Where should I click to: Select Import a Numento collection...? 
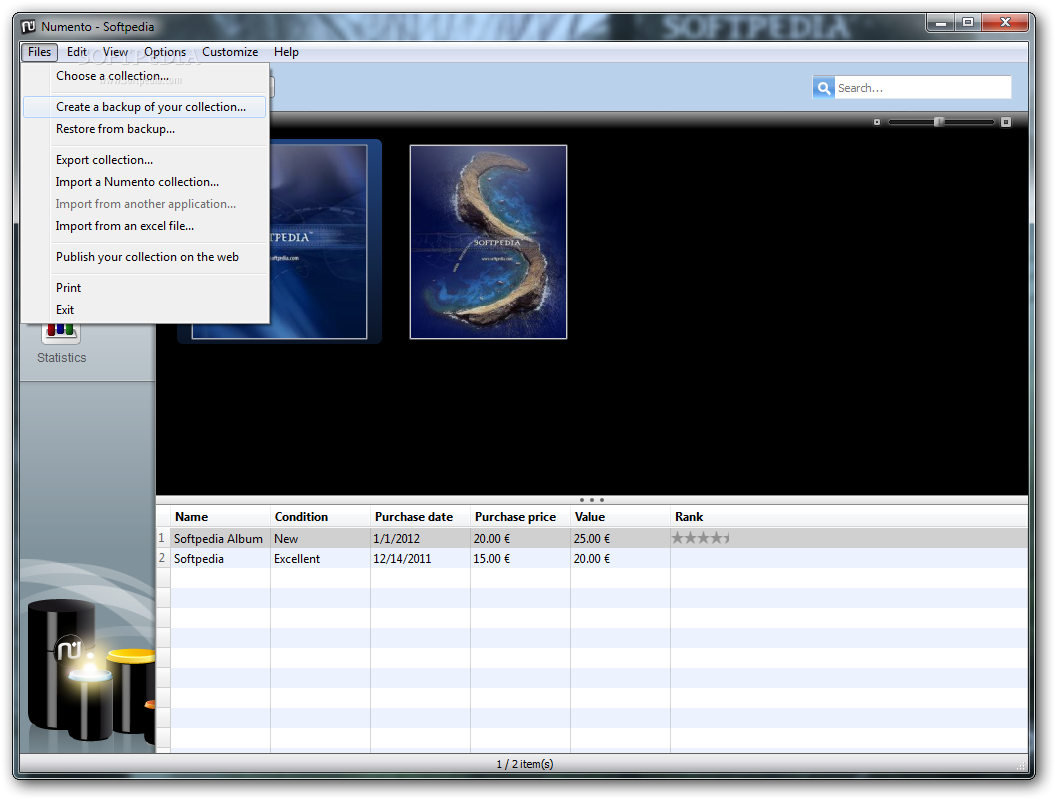[x=145, y=182]
